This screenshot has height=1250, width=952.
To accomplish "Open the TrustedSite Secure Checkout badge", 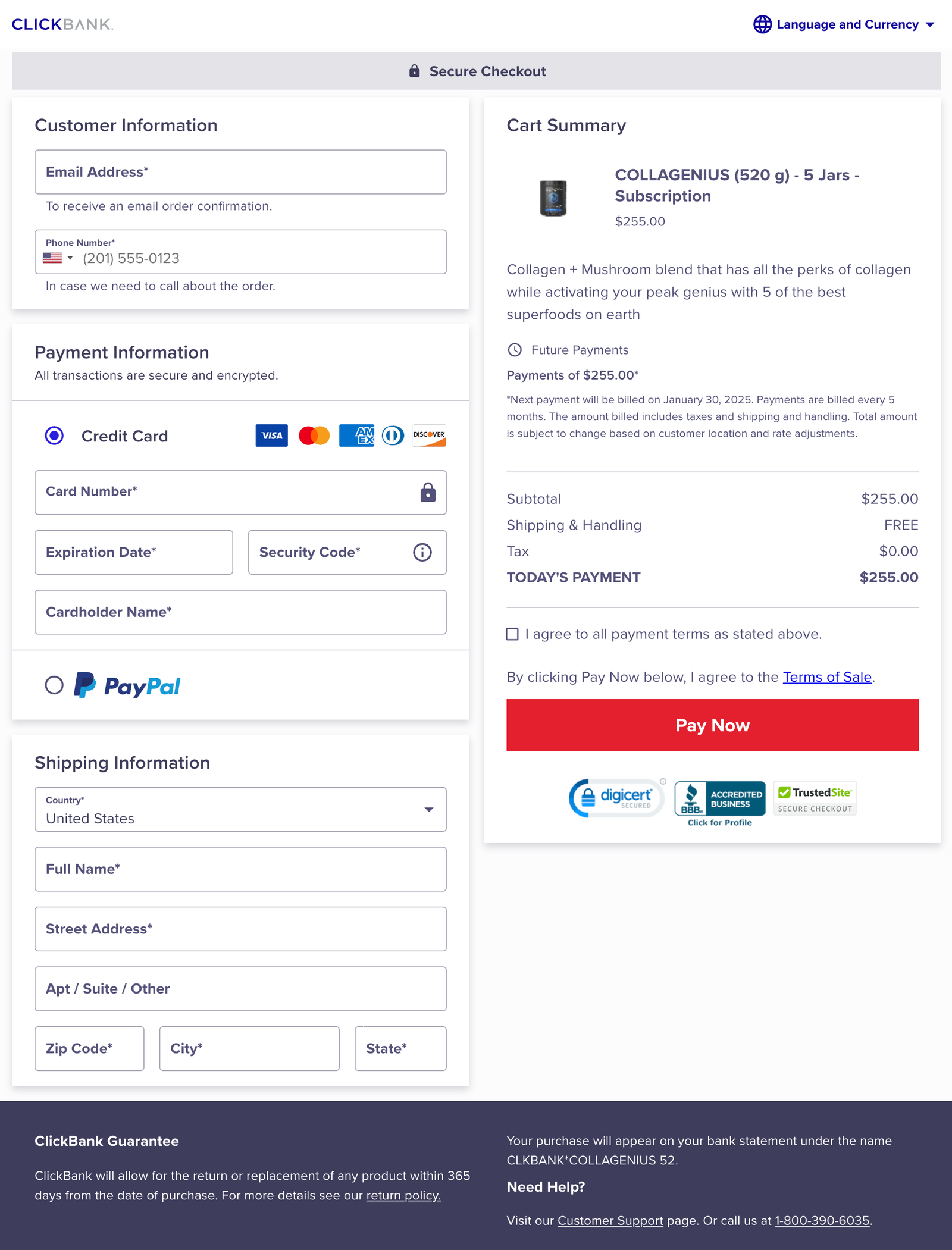I will coord(815,798).
